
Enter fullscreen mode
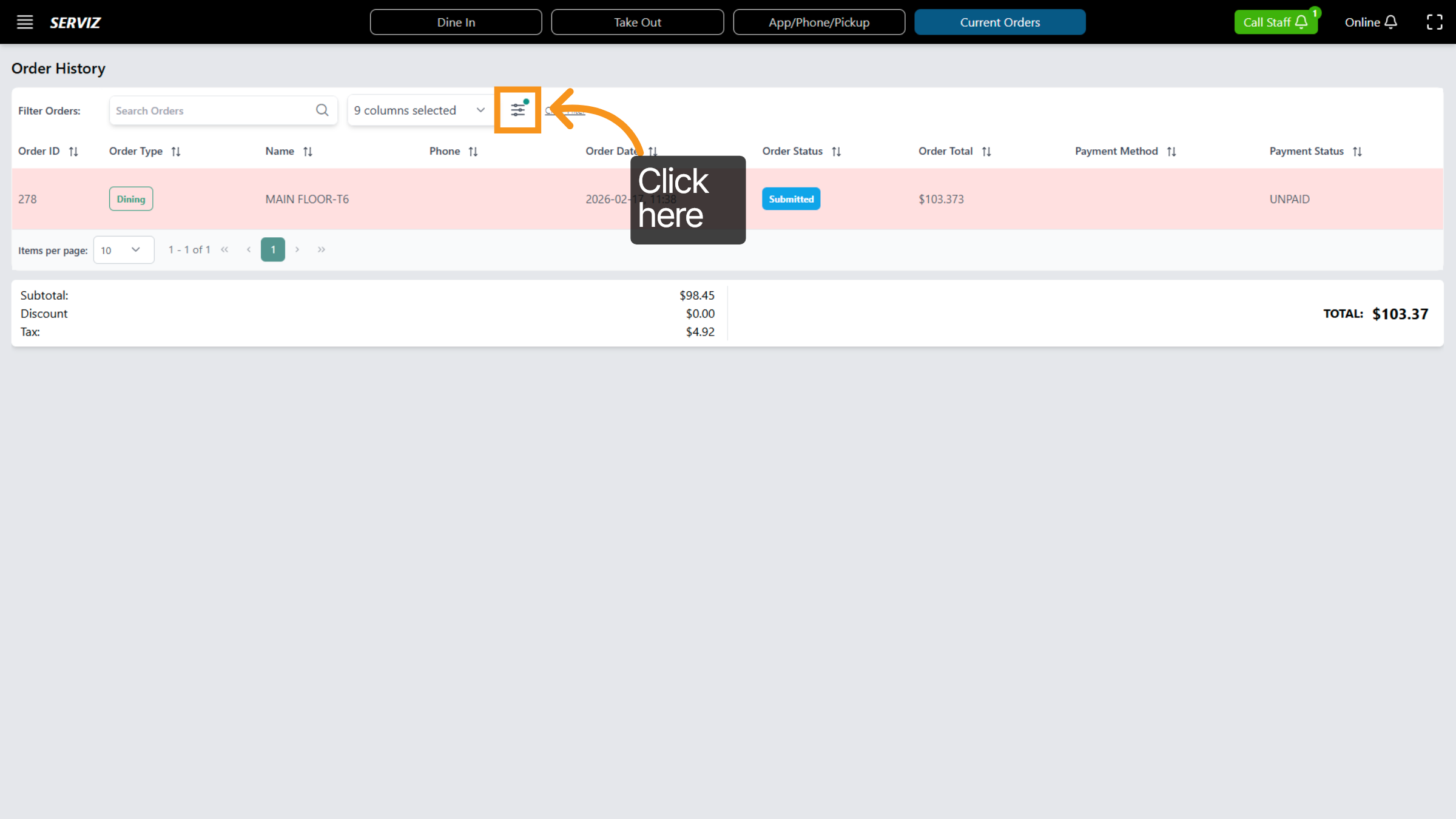pos(1435,22)
